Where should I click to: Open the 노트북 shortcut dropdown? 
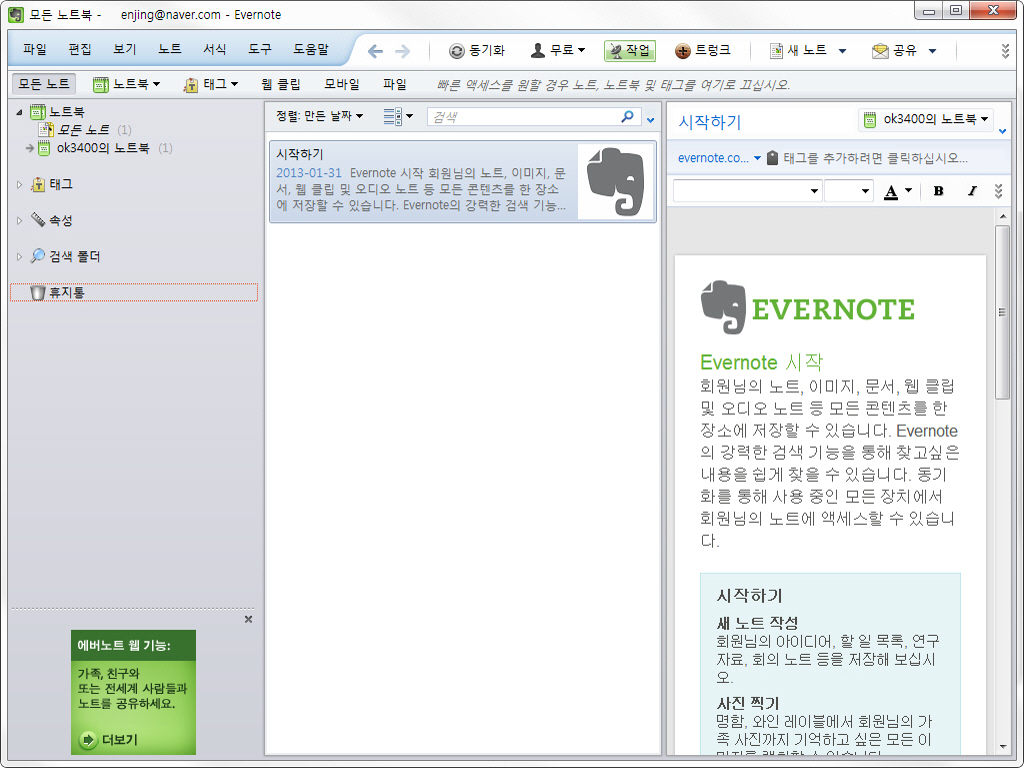[126, 84]
